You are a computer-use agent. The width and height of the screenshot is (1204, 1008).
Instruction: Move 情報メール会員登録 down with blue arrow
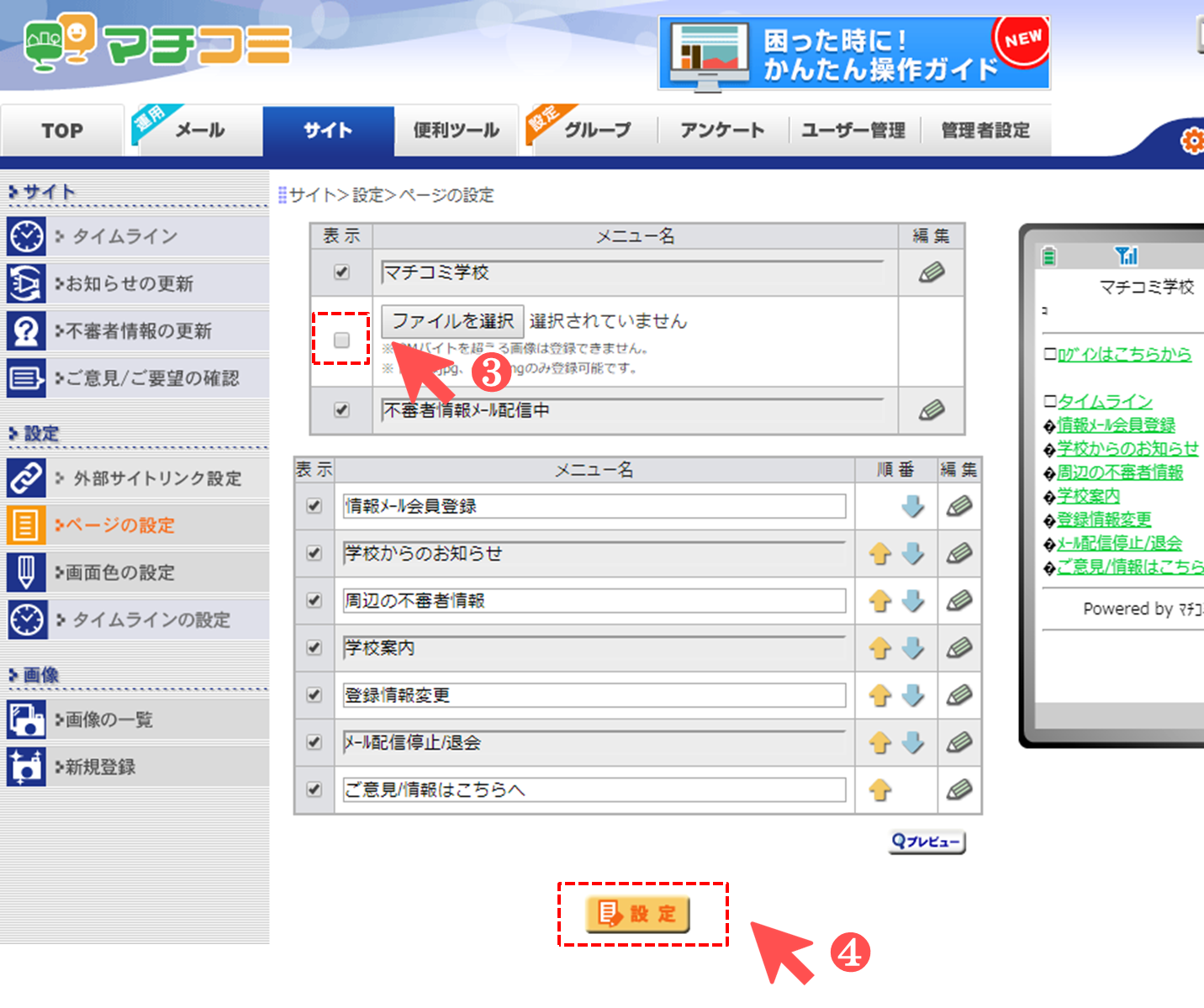(913, 506)
